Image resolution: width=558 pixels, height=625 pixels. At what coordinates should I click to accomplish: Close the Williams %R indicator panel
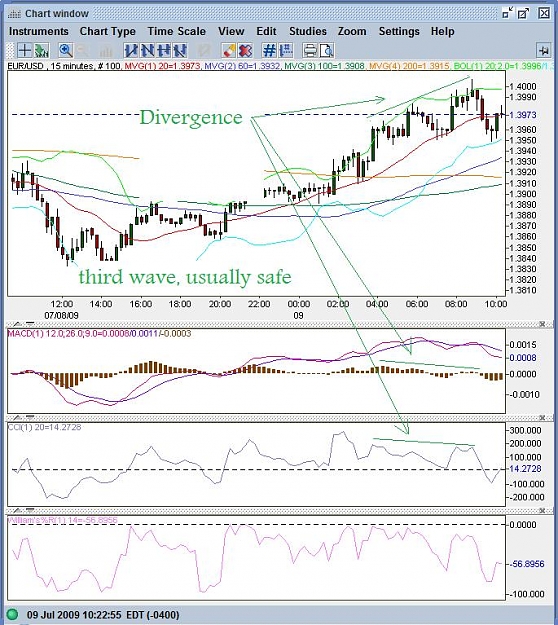[542, 511]
